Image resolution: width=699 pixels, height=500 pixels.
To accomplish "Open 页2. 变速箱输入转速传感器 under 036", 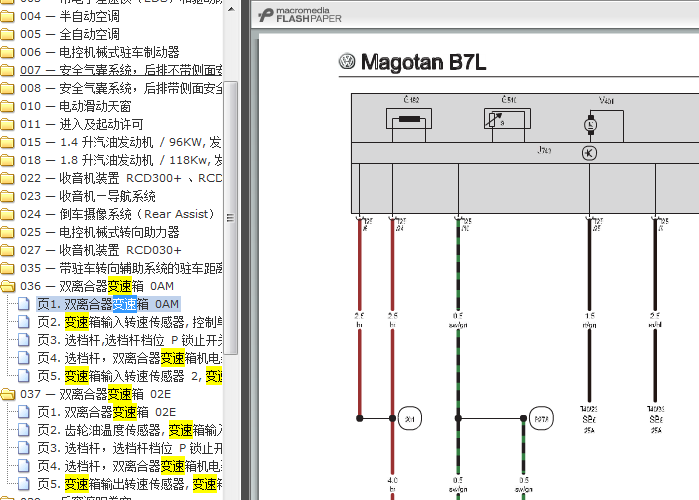I will click(x=130, y=322).
